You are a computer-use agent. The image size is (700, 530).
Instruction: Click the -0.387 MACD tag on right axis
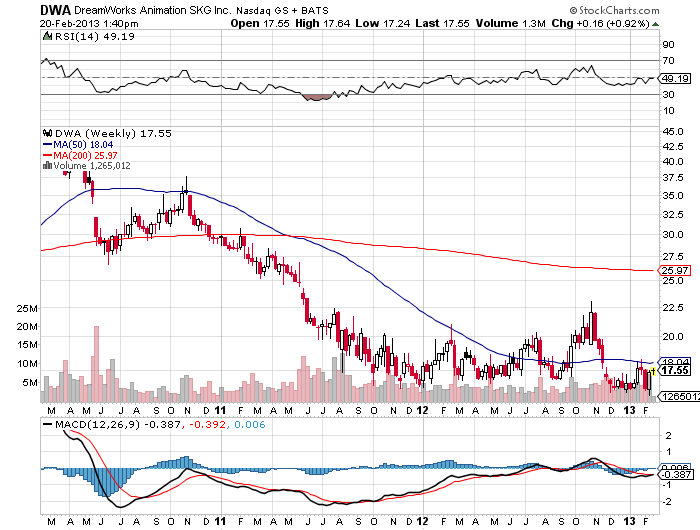676,474
